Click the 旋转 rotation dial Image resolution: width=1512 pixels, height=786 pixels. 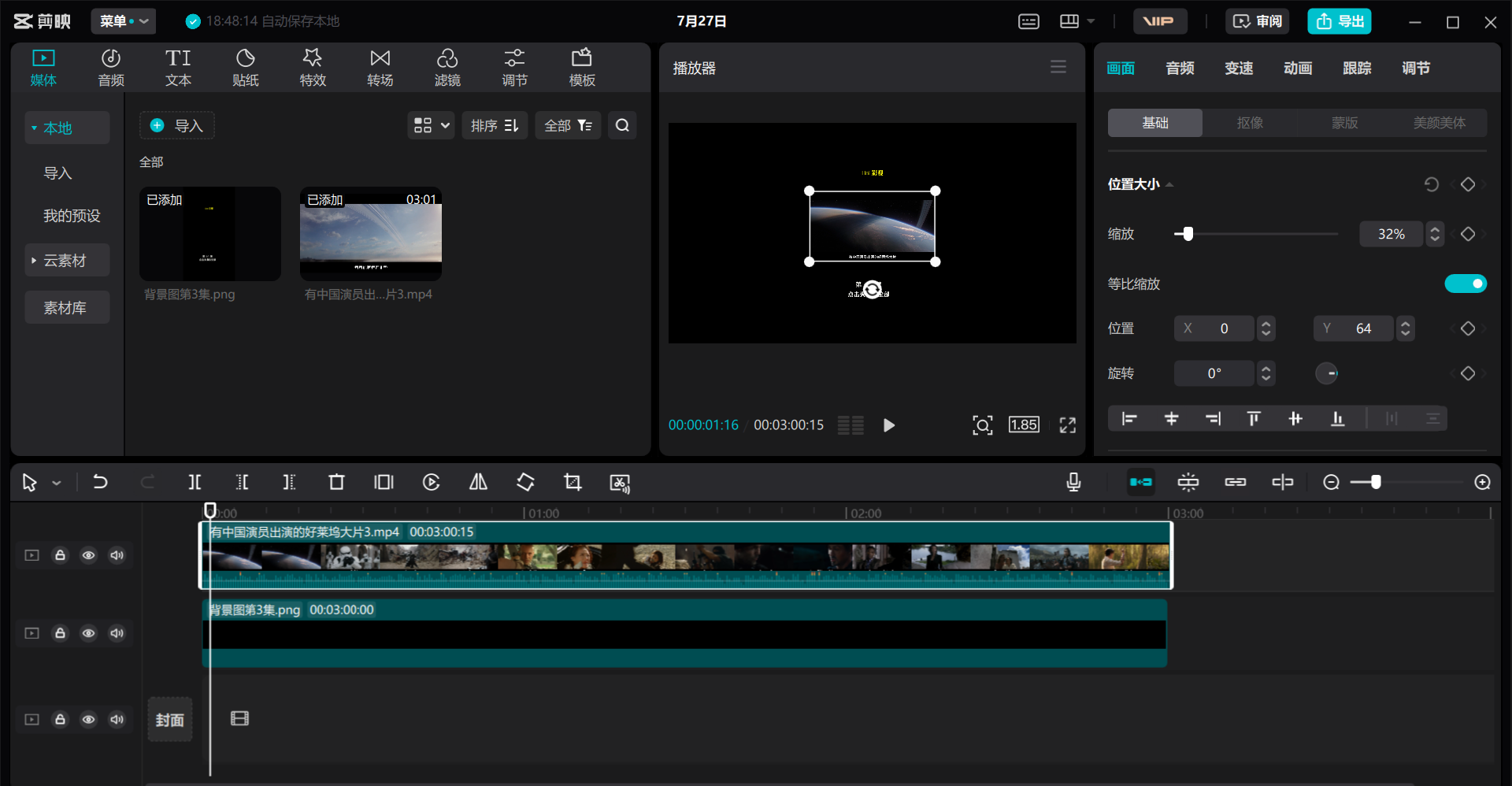(1327, 373)
